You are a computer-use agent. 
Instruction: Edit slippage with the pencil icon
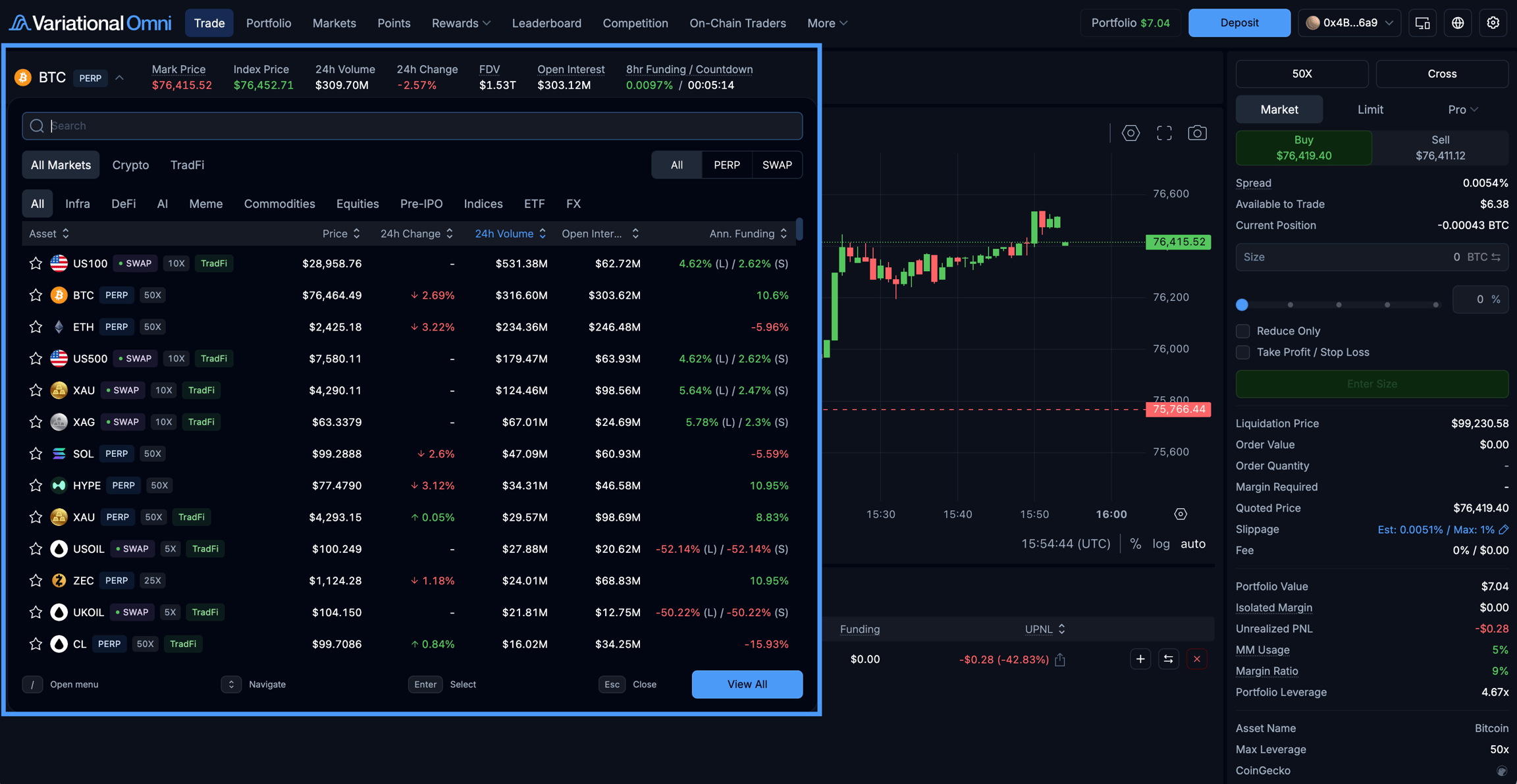(x=1503, y=529)
